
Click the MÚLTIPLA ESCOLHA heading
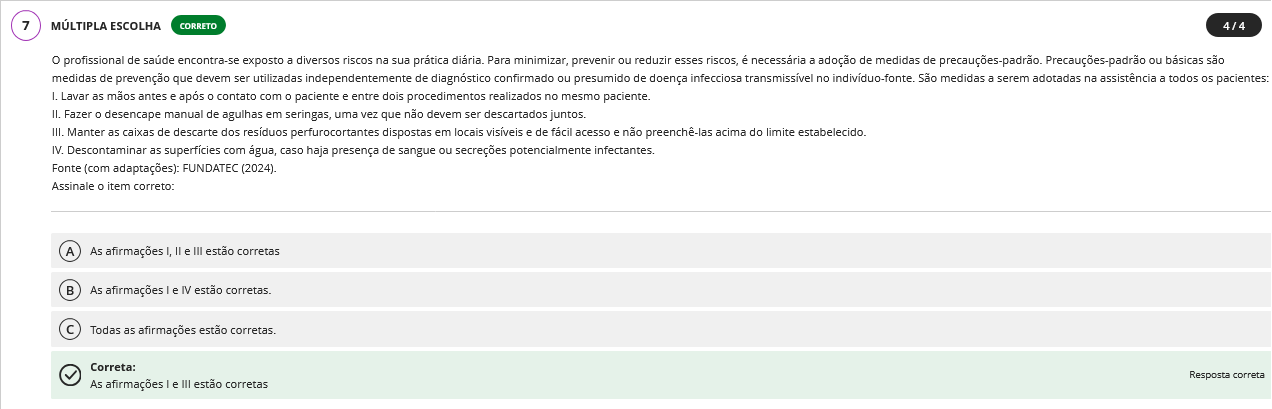pos(106,25)
